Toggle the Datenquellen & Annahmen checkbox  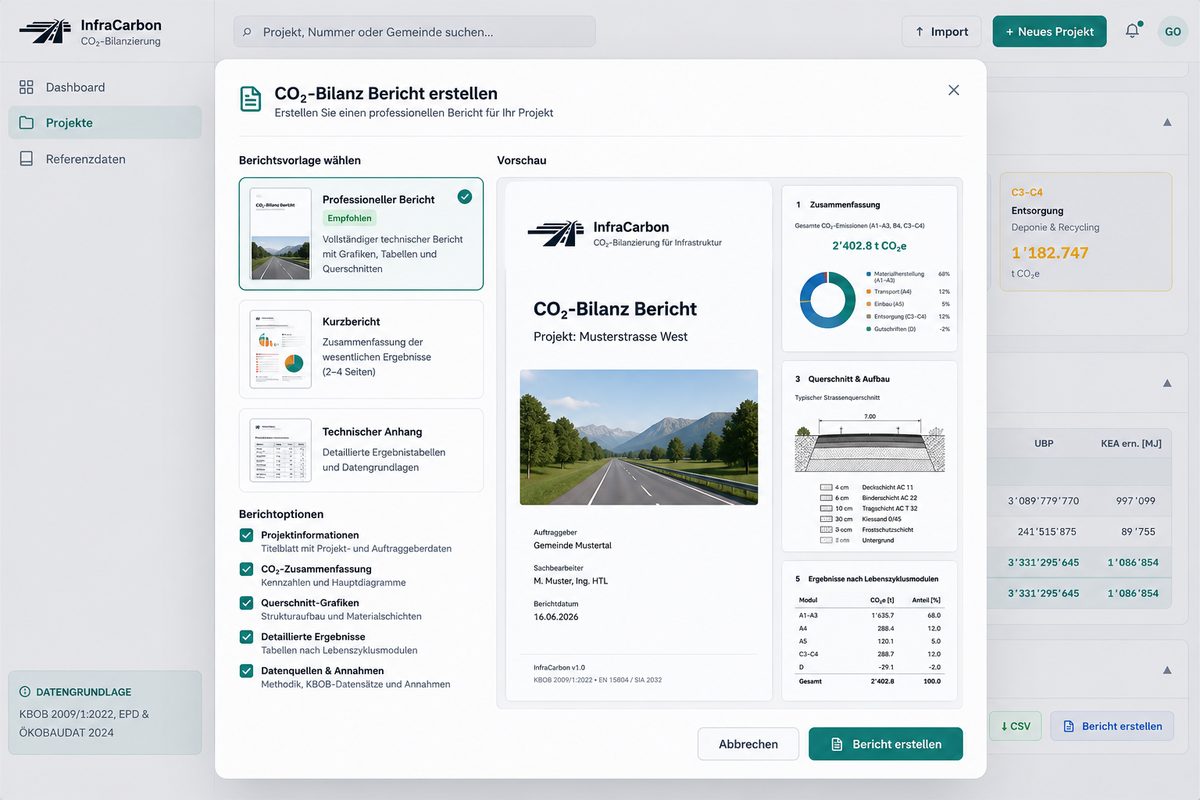[246, 671]
